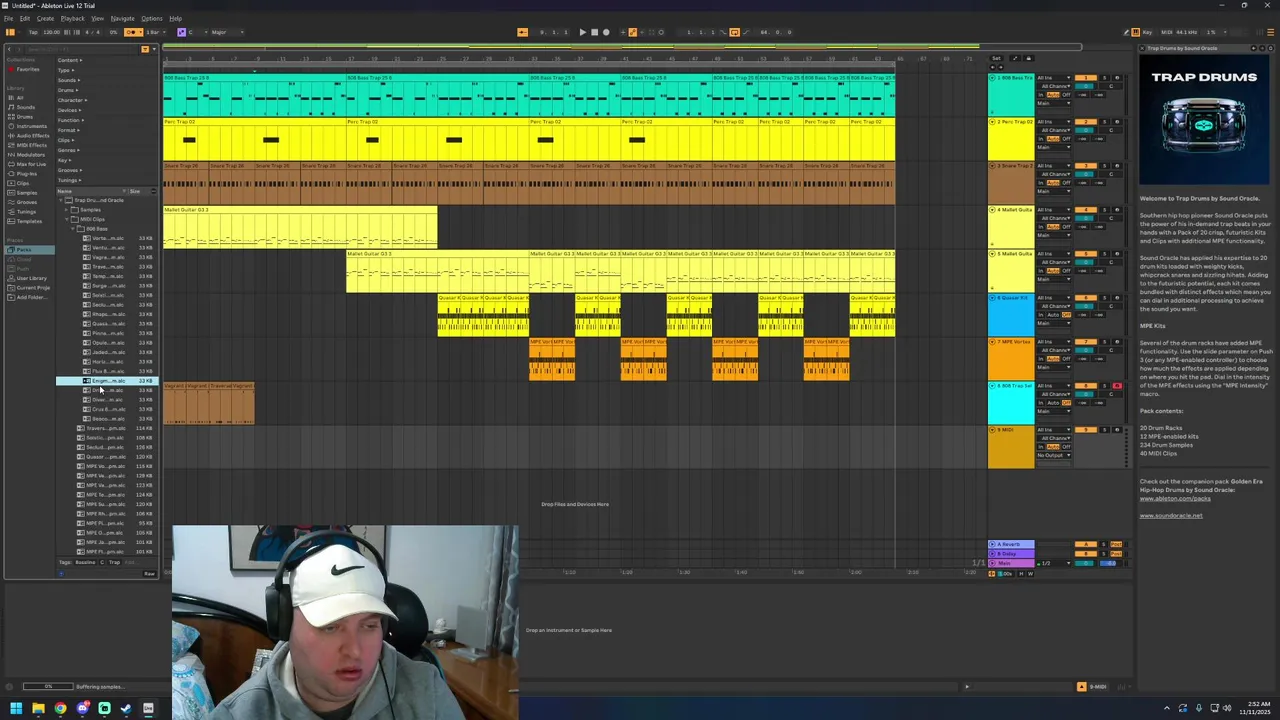Open the Samples category in browser
1280x720 pixels.
click(x=26, y=192)
